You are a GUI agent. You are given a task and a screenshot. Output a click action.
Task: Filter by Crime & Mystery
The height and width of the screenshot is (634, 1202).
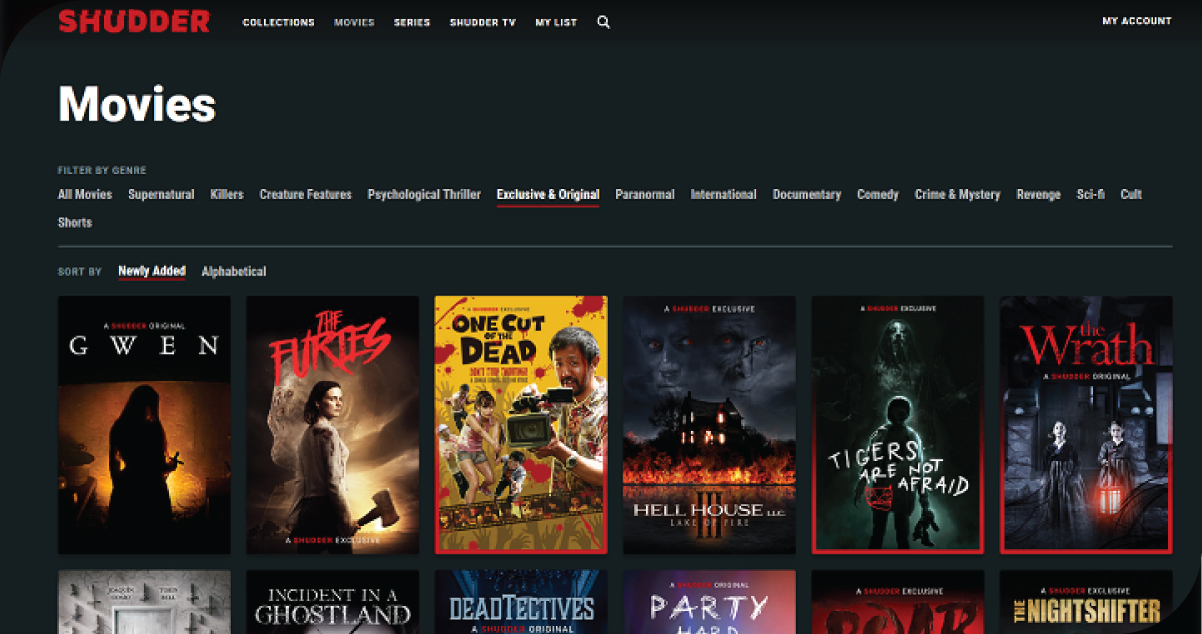[x=957, y=195]
